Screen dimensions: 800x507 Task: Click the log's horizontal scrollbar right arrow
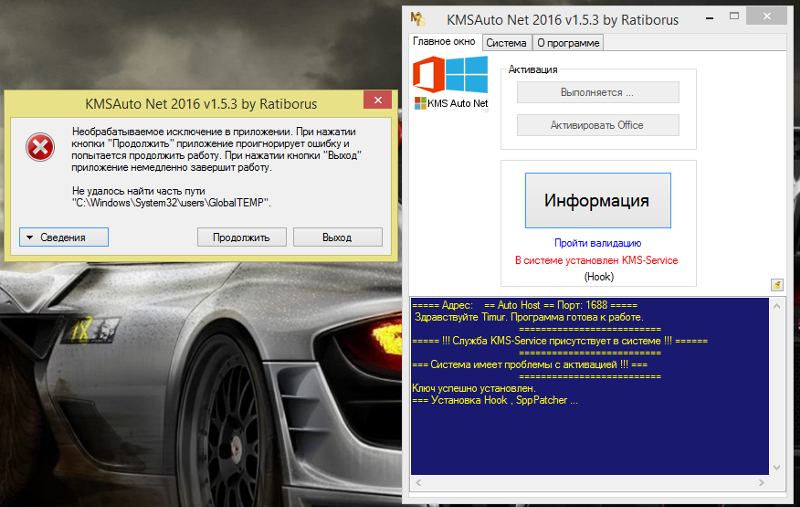coord(762,483)
